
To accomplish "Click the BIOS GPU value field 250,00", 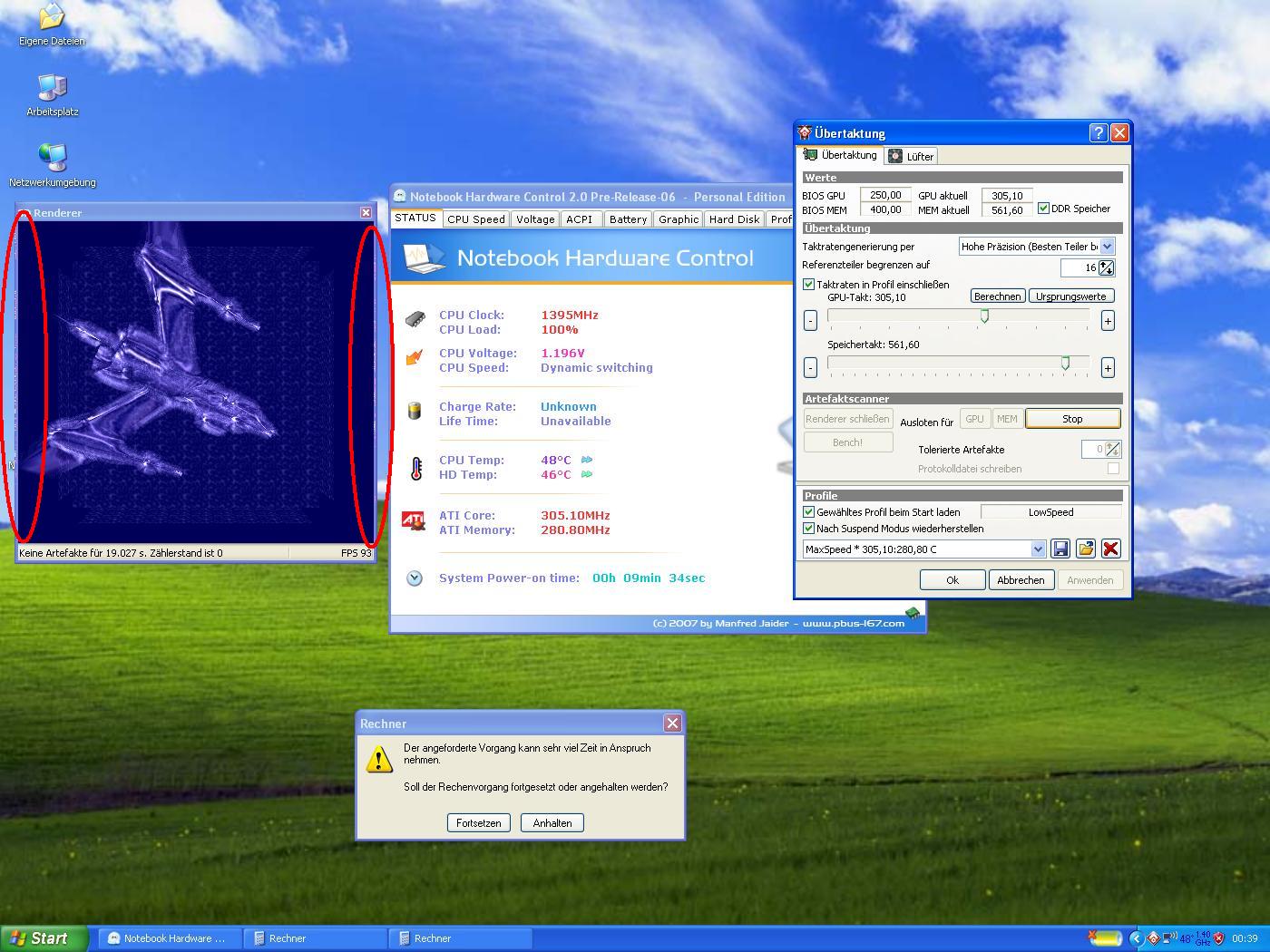I will tap(884, 196).
